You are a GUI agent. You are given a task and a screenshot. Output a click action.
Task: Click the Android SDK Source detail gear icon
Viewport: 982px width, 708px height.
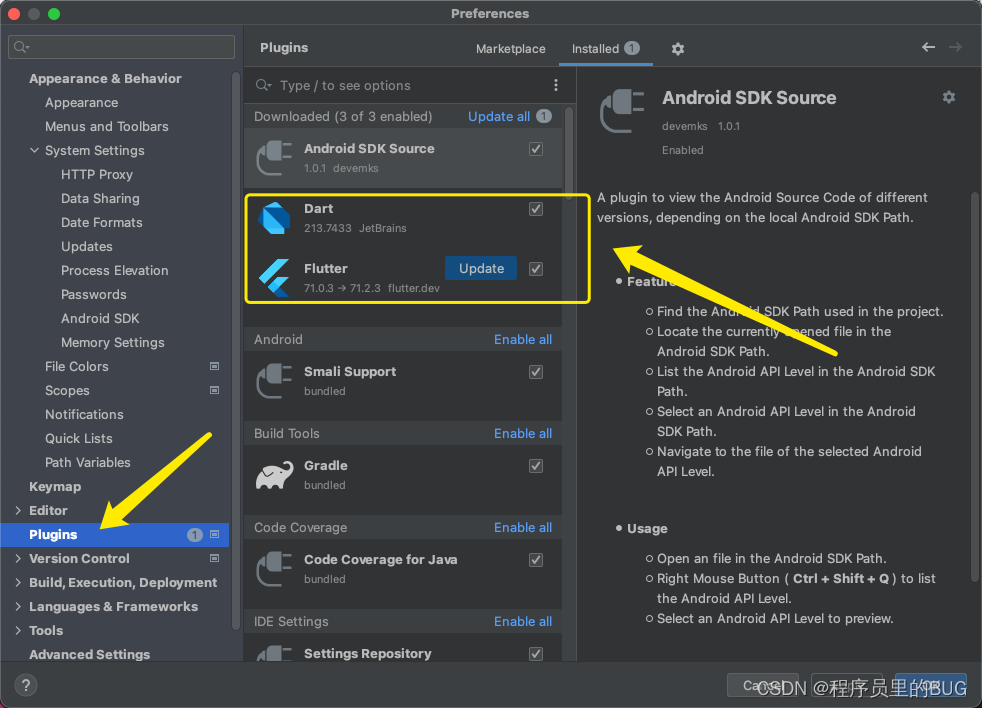(949, 97)
